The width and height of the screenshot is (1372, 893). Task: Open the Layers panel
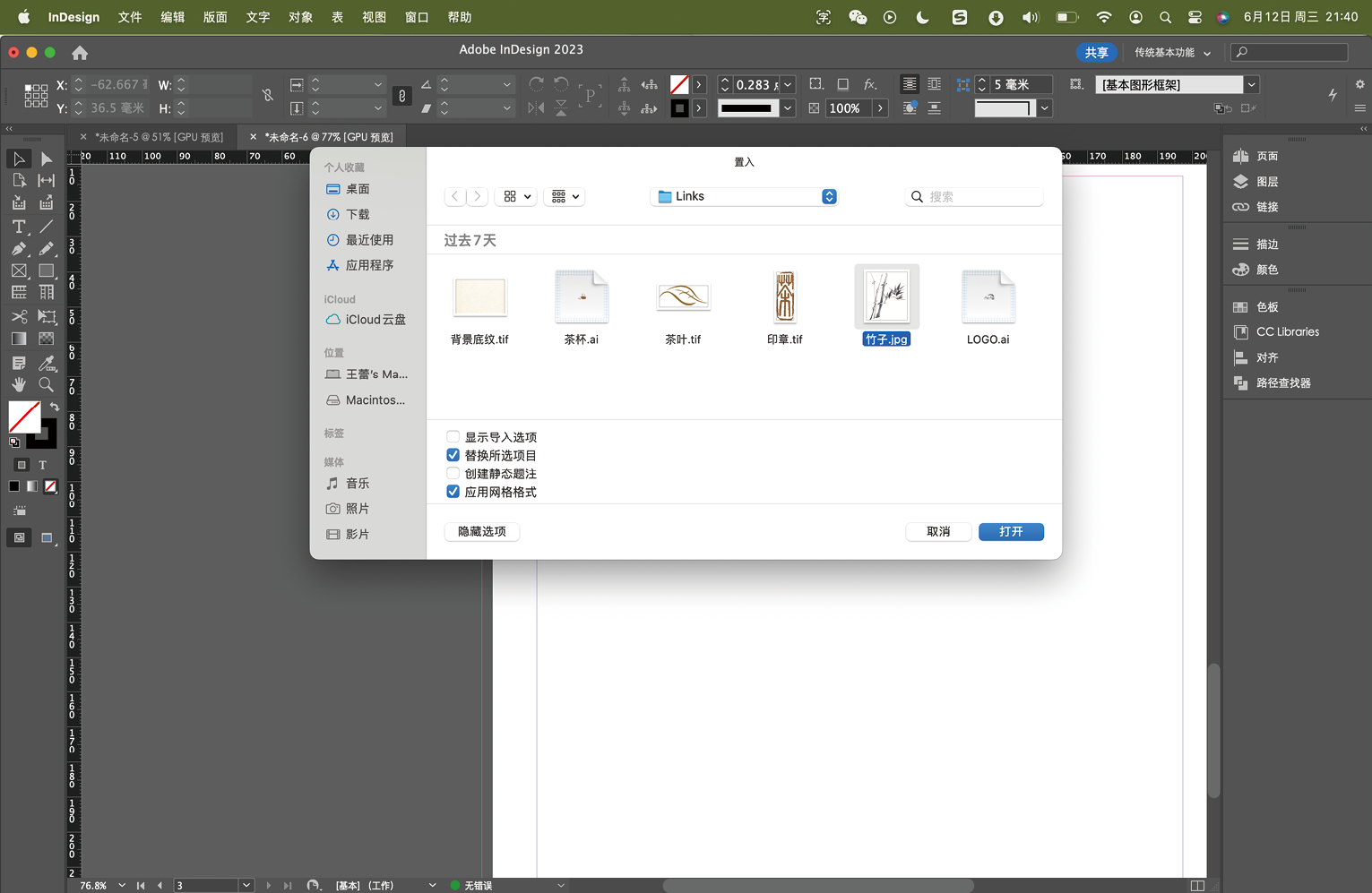1266,182
